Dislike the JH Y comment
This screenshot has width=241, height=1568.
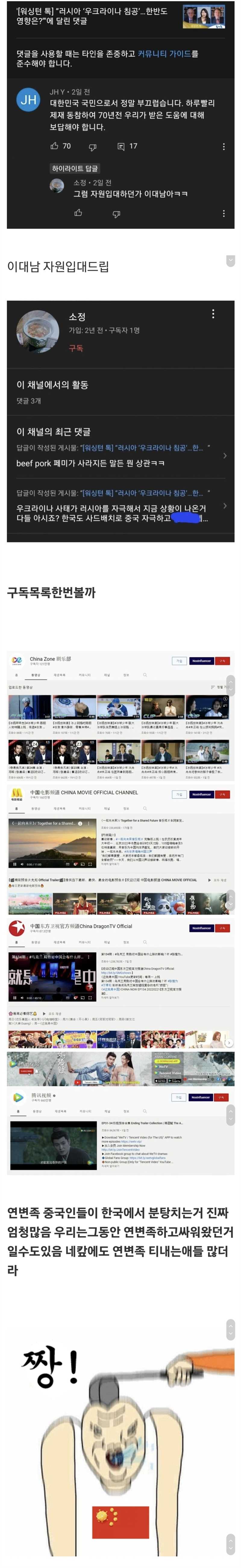[x=92, y=147]
